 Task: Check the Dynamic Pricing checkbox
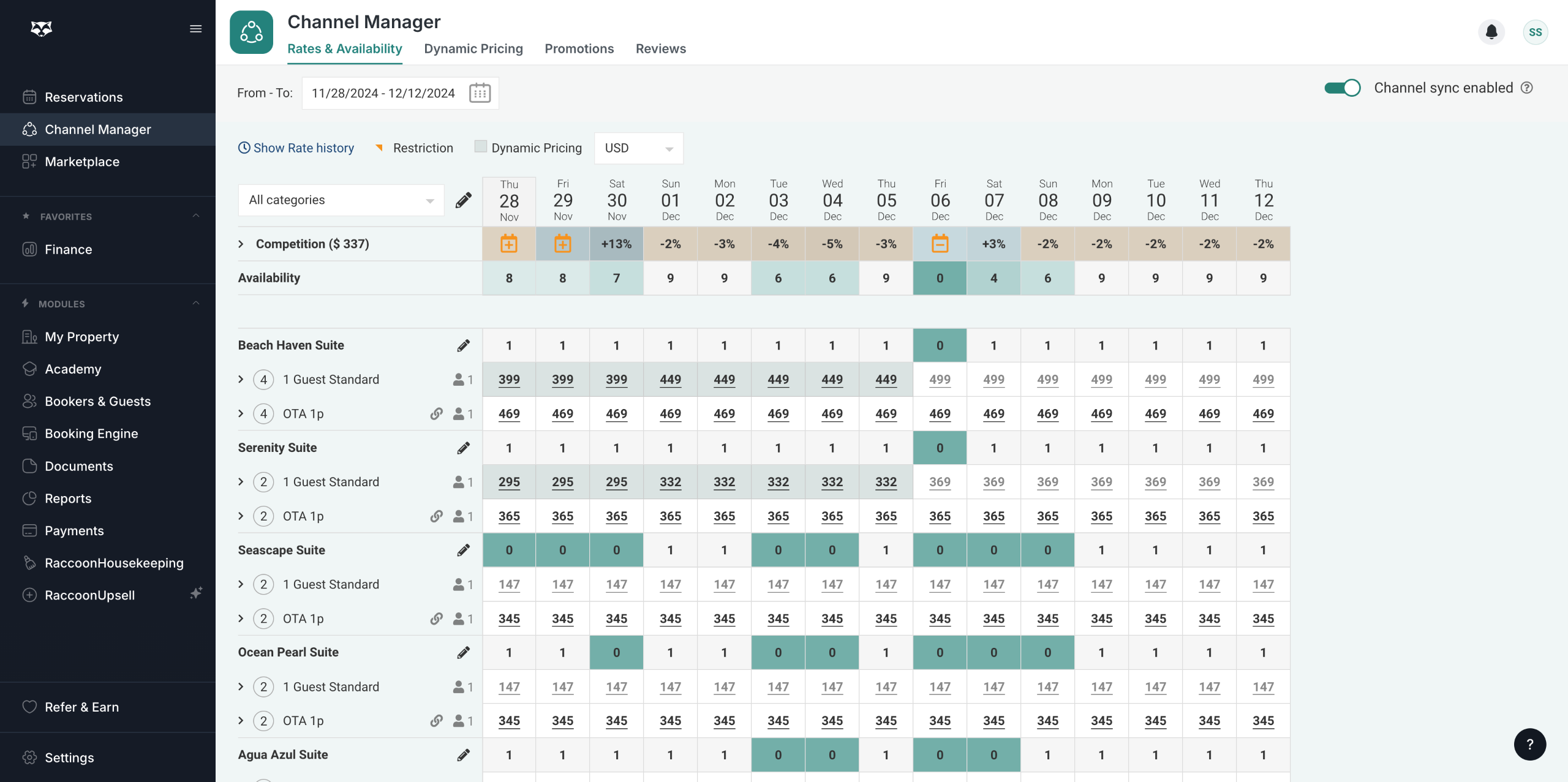click(481, 147)
